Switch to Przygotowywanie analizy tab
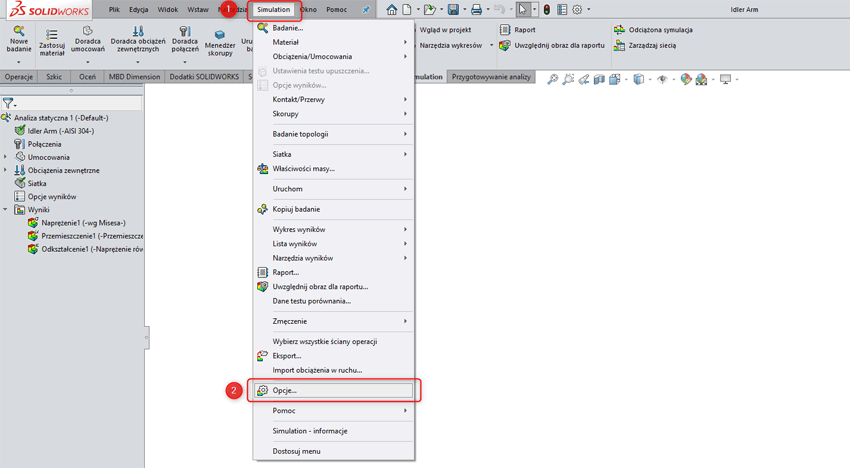This screenshot has width=850, height=468. click(x=491, y=77)
